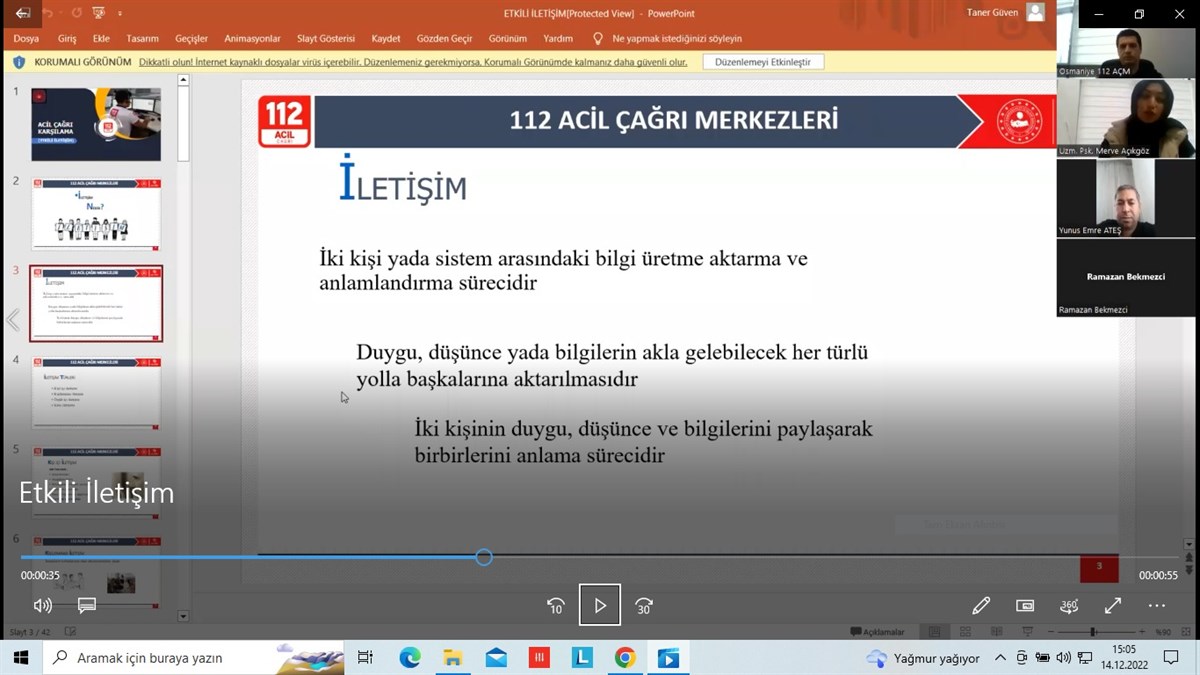Click the system tray speaker icon
This screenshot has width=1200, height=675.
(1062, 657)
